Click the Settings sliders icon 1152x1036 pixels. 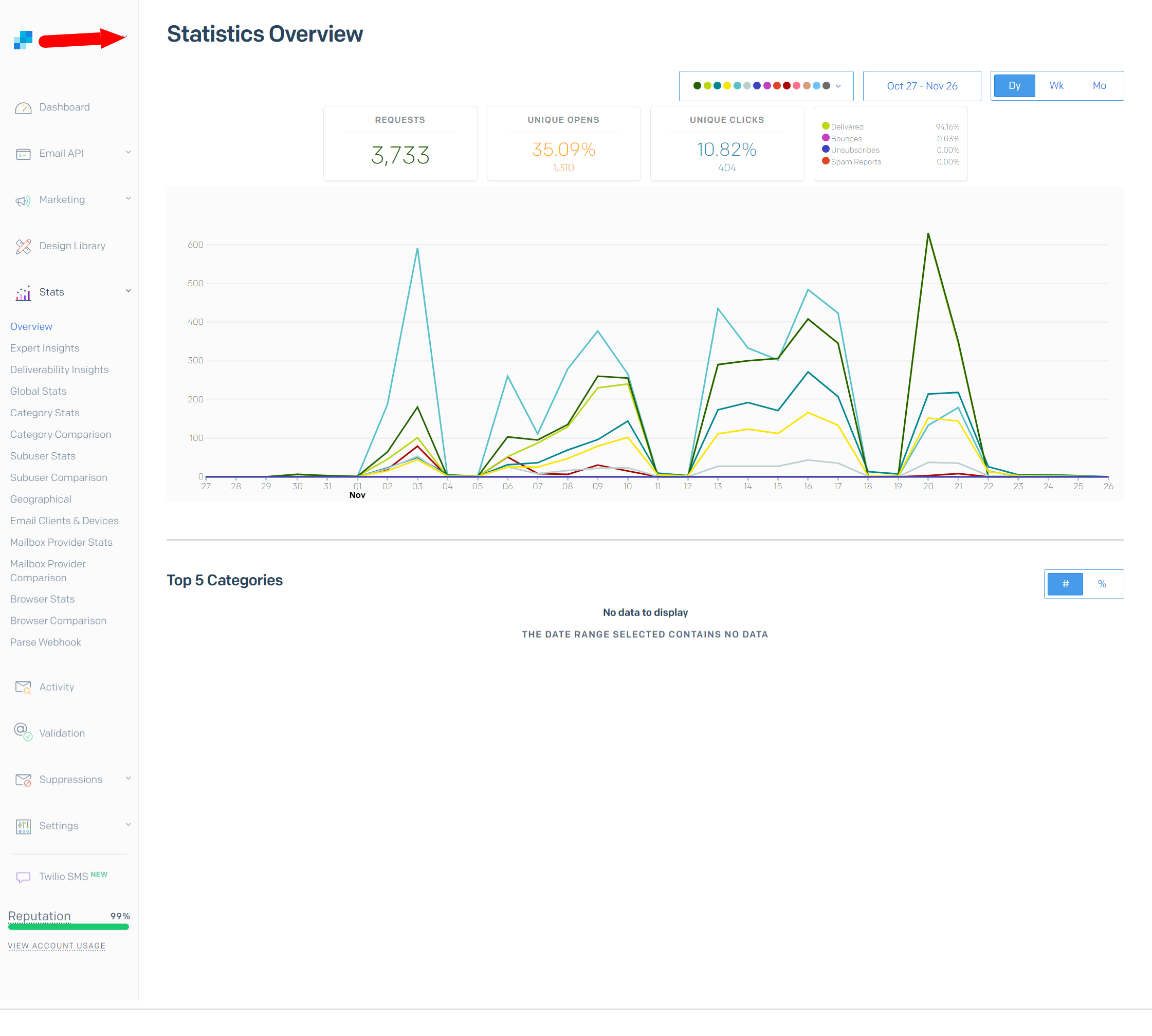tap(23, 826)
